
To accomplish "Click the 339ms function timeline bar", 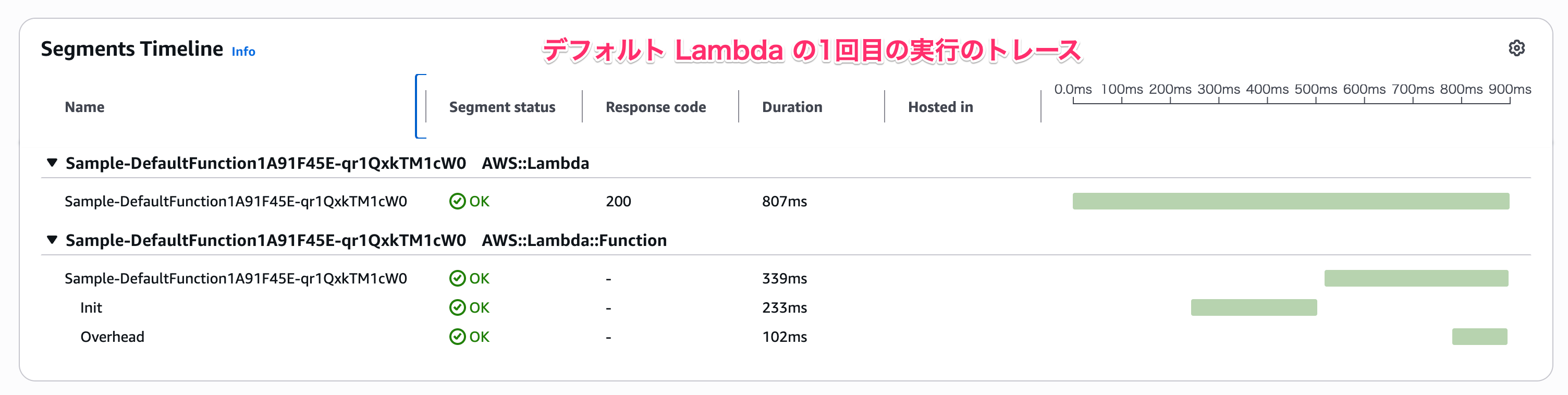I will [x=1416, y=278].
